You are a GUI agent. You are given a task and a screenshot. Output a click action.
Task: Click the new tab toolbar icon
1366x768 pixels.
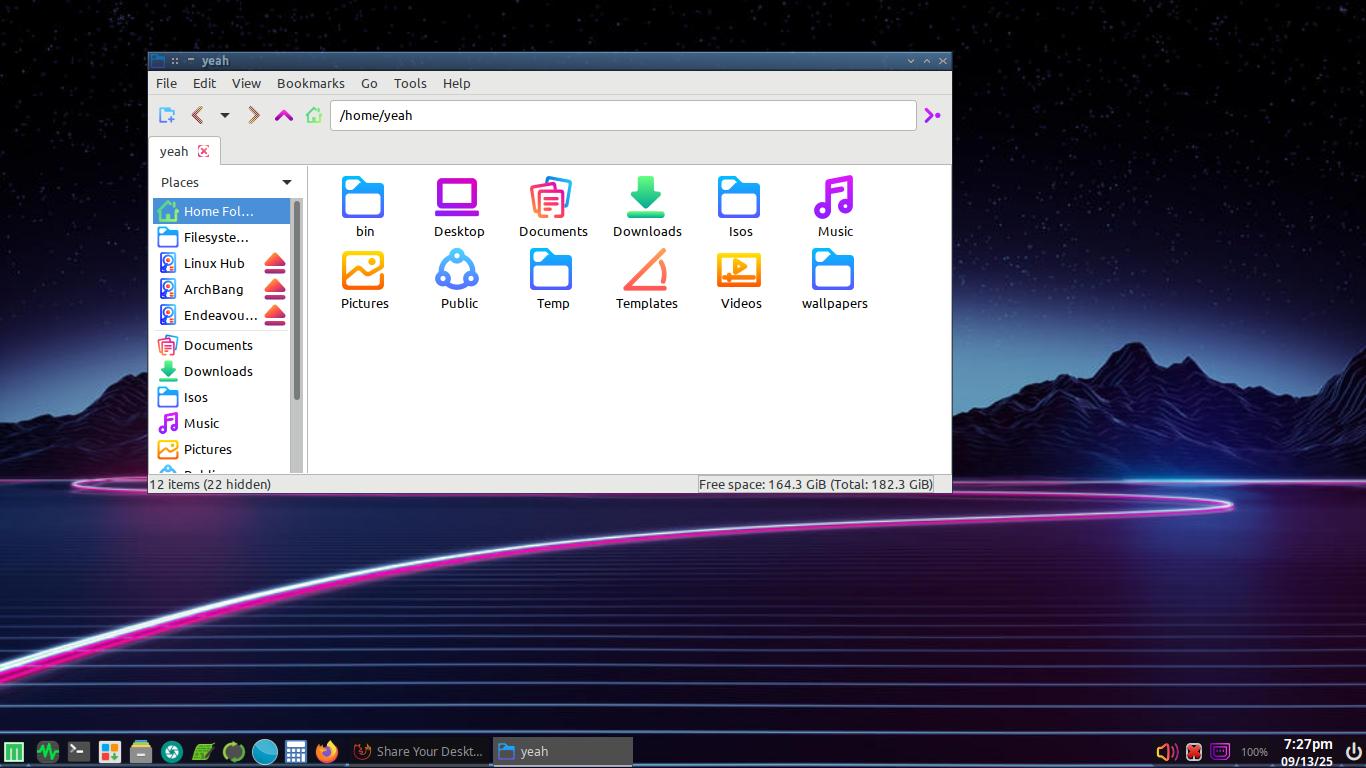167,115
